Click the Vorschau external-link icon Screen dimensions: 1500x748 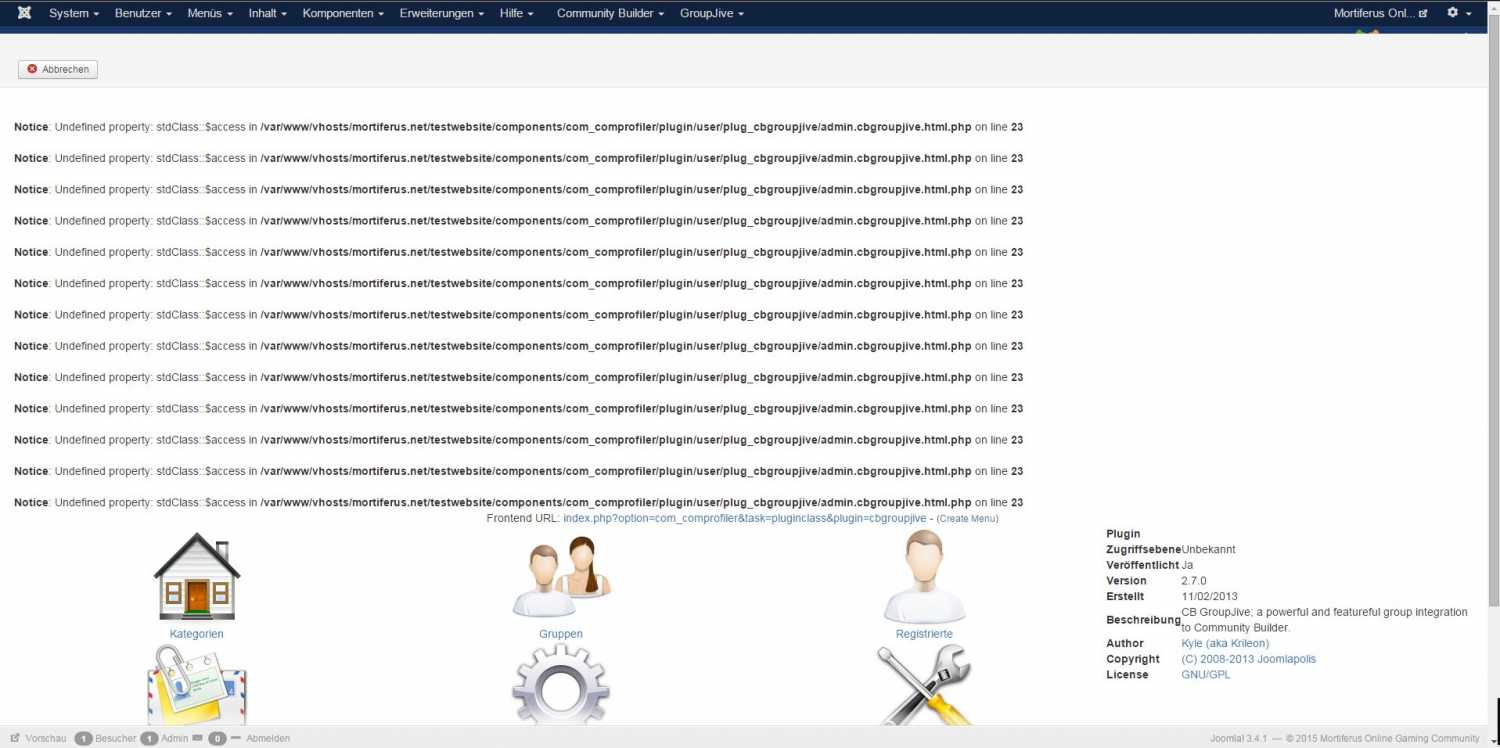(15, 738)
